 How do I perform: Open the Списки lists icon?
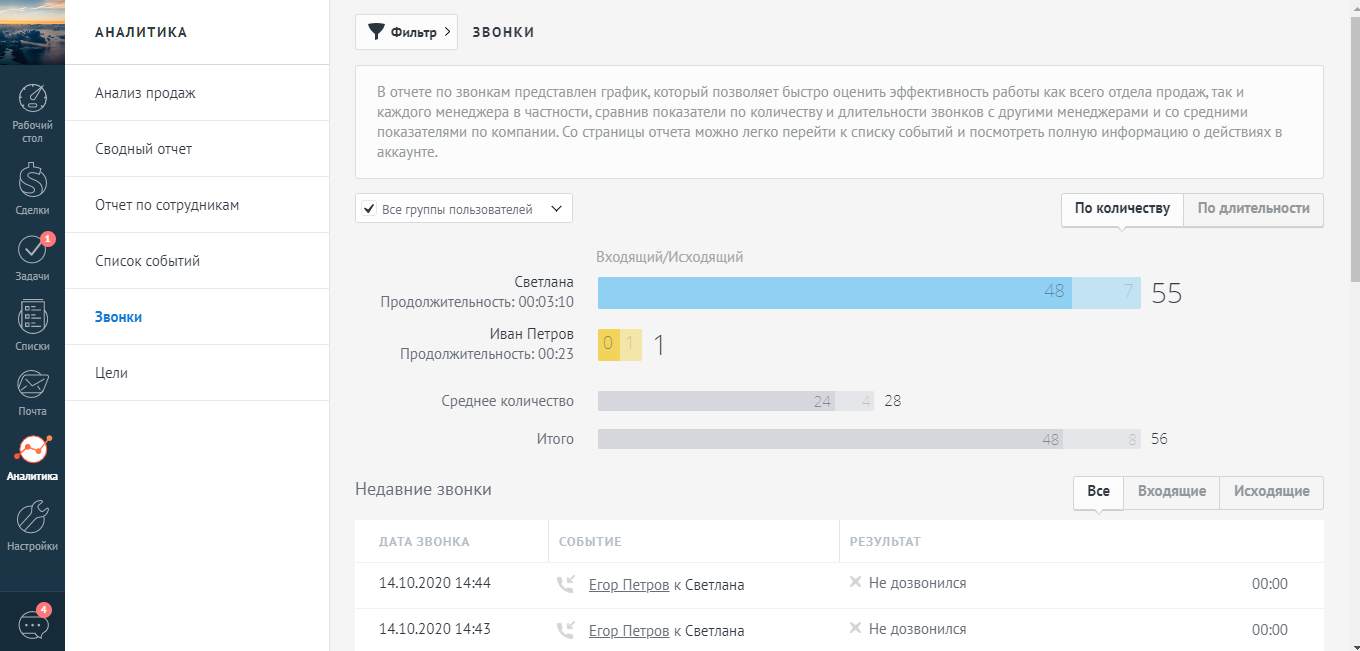tap(32, 318)
